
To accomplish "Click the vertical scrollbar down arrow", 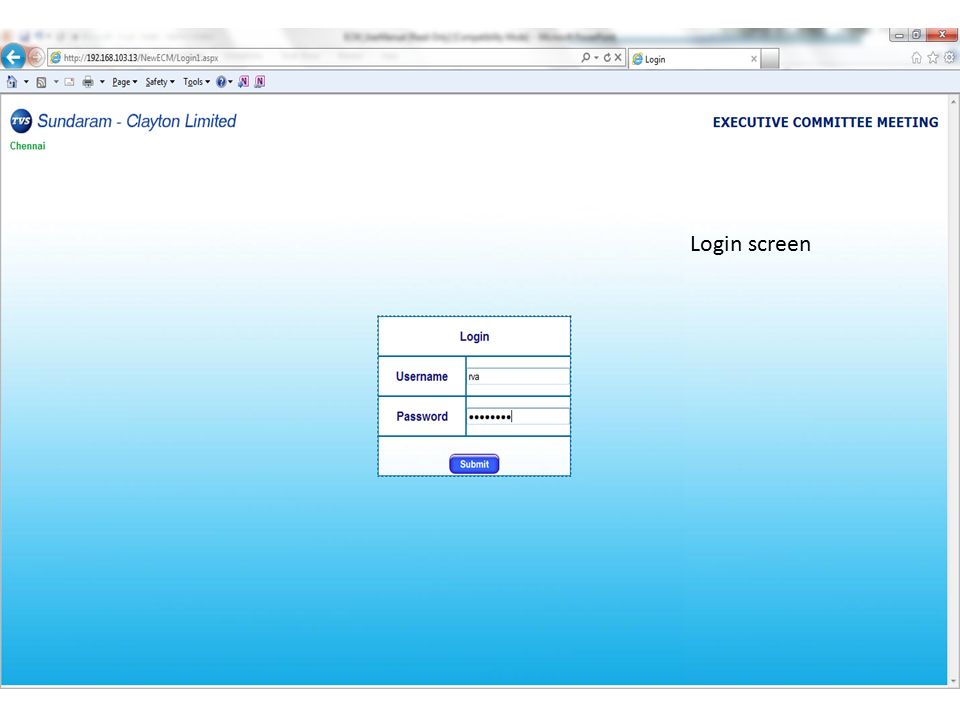I will [953, 680].
